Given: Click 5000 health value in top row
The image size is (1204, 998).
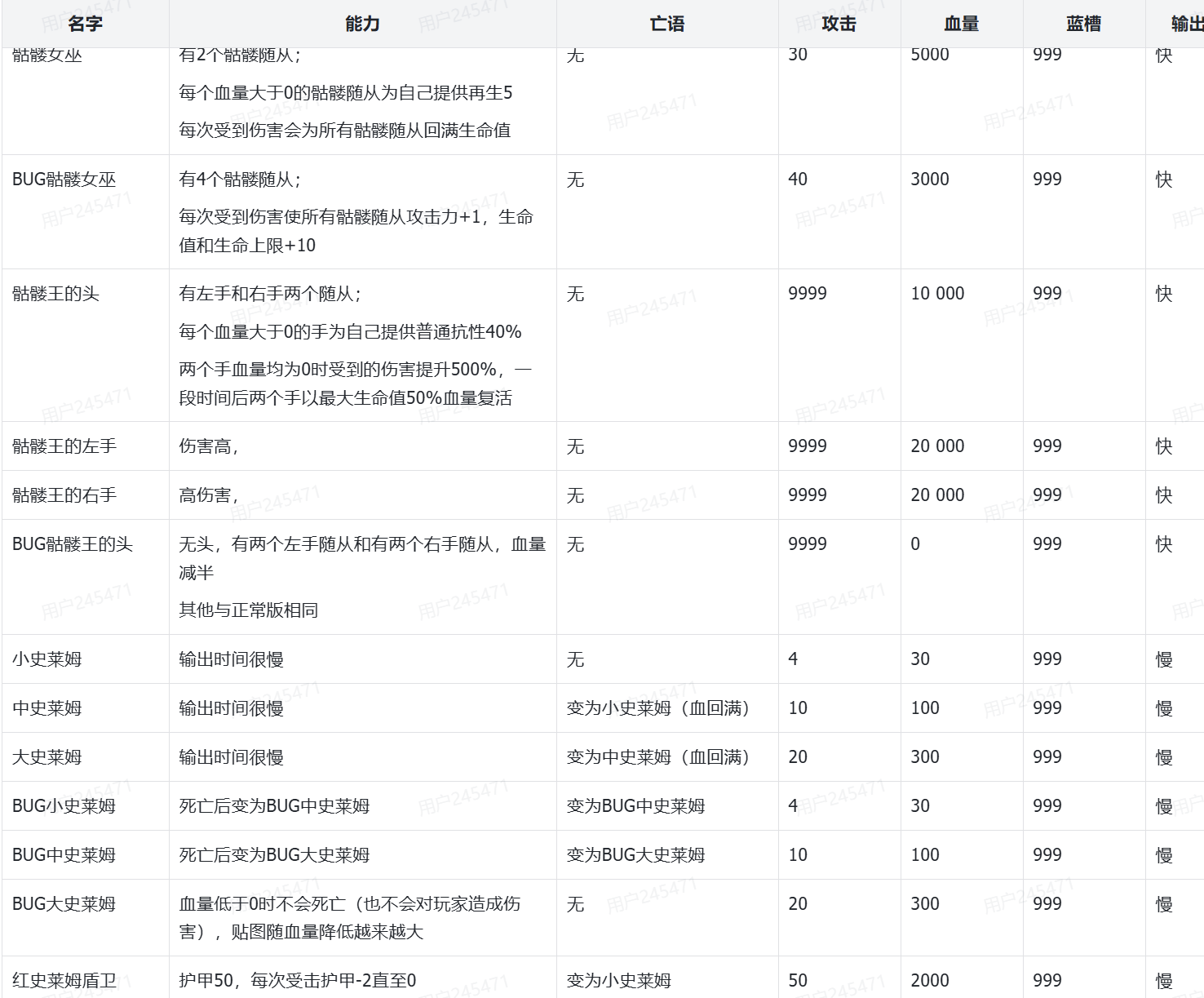Looking at the screenshot, I should tap(930, 55).
